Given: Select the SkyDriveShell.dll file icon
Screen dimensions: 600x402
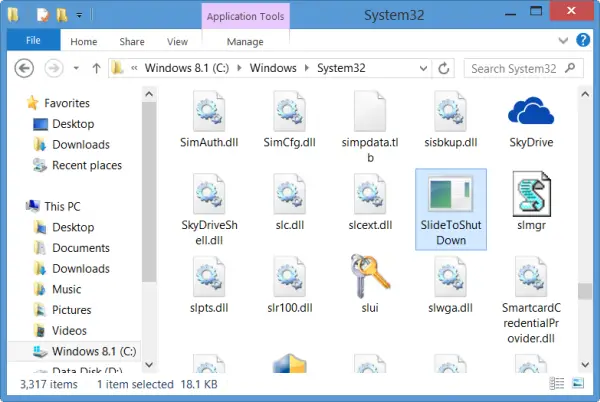Looking at the screenshot, I should 209,194.
